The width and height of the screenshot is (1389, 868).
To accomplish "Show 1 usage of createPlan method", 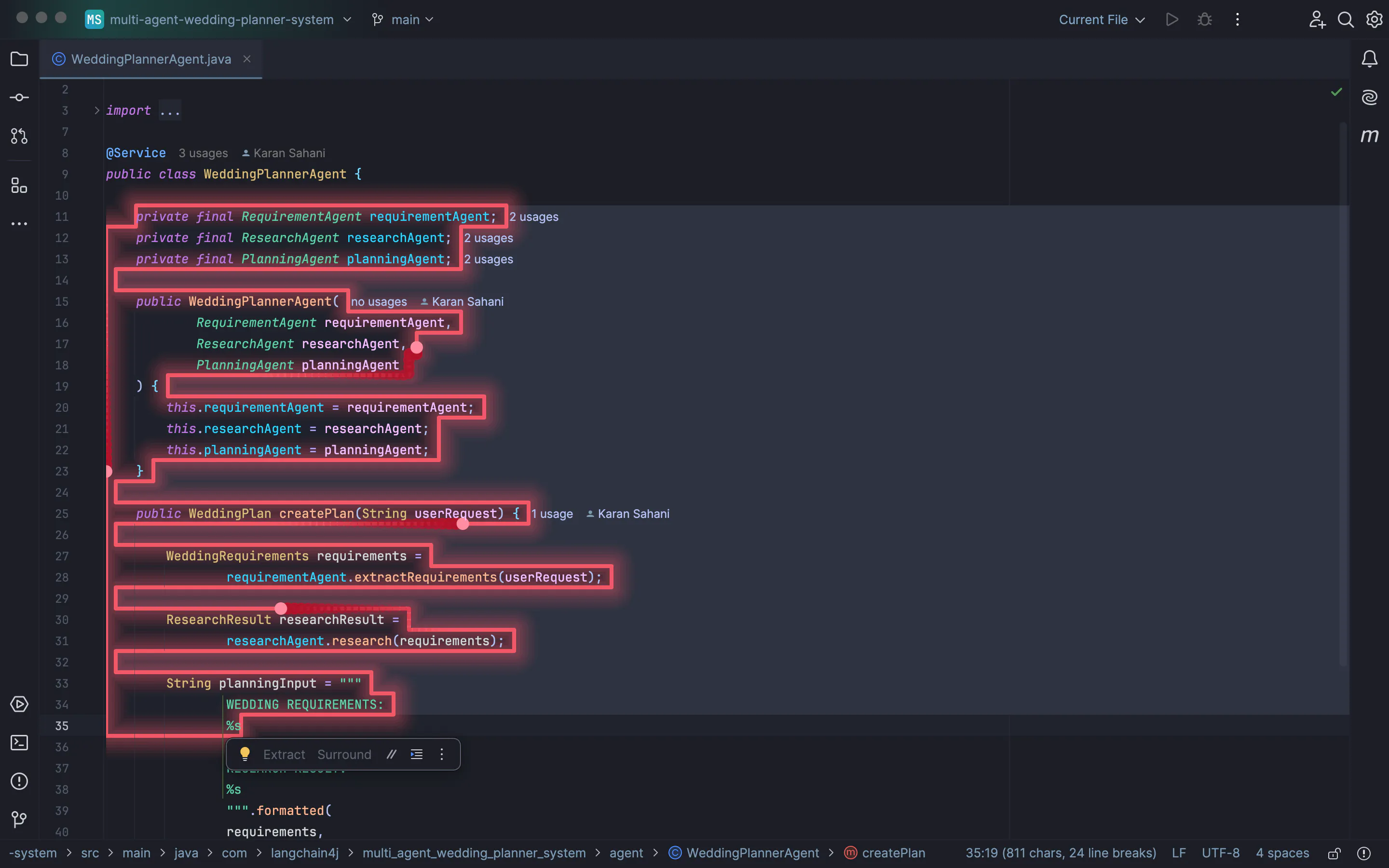I will (x=552, y=514).
